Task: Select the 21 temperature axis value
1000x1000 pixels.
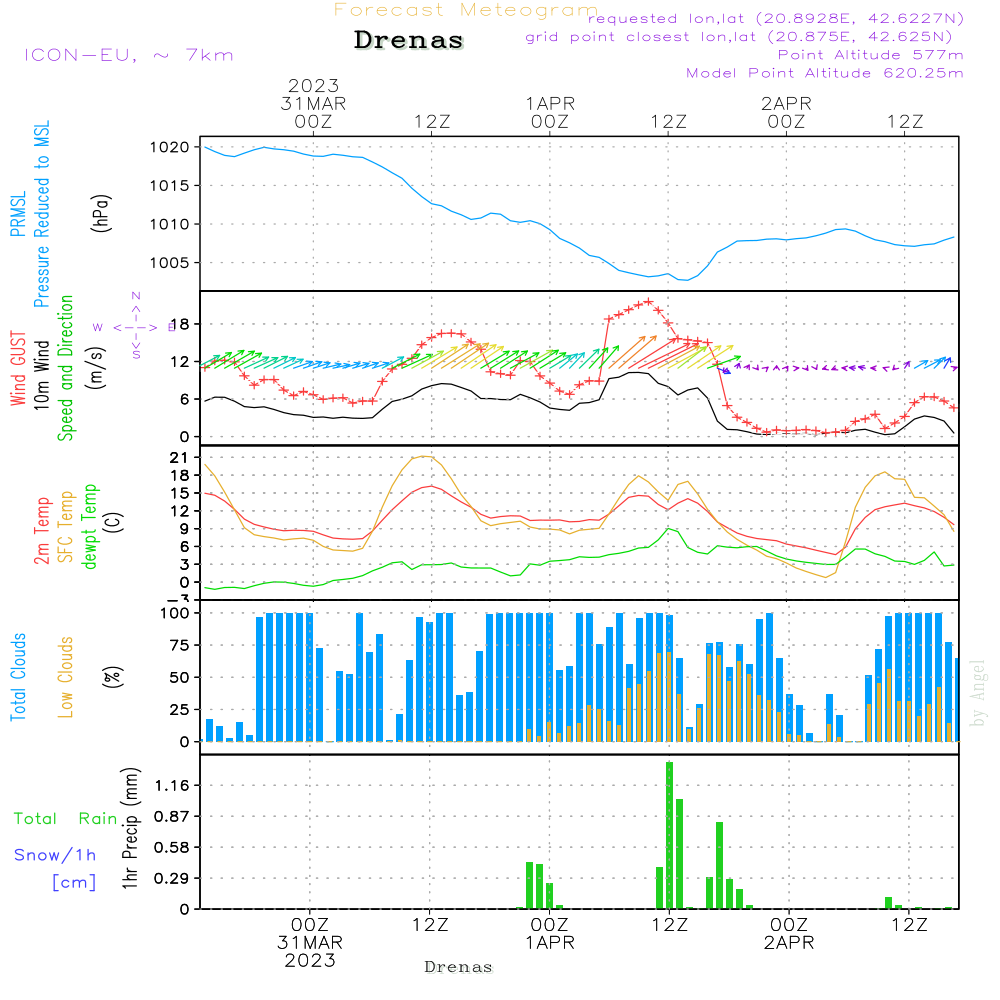Action: coord(180,457)
